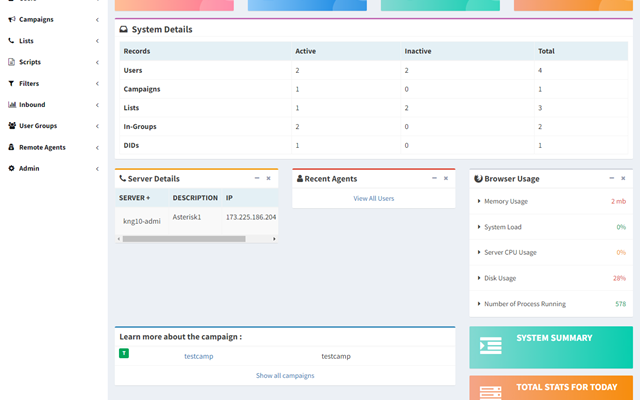This screenshot has width=640, height=400.
Task: Click the Server Details phone icon
Action: pyautogui.click(x=122, y=178)
